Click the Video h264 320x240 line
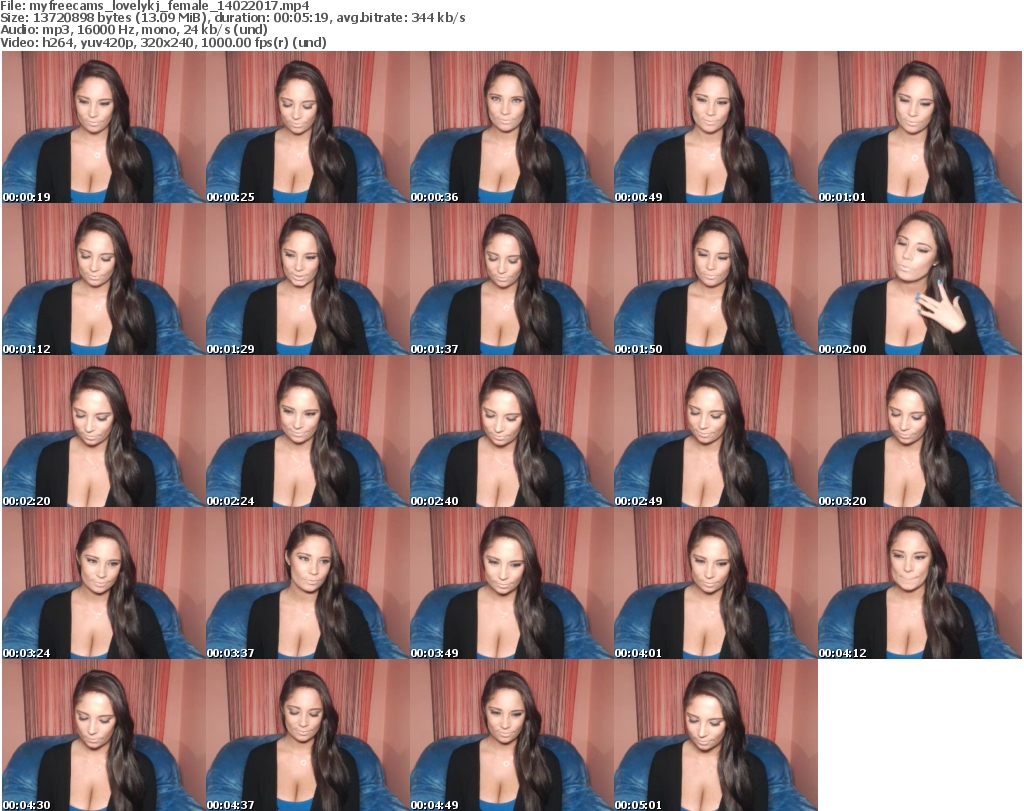This screenshot has width=1024, height=811. pos(163,42)
